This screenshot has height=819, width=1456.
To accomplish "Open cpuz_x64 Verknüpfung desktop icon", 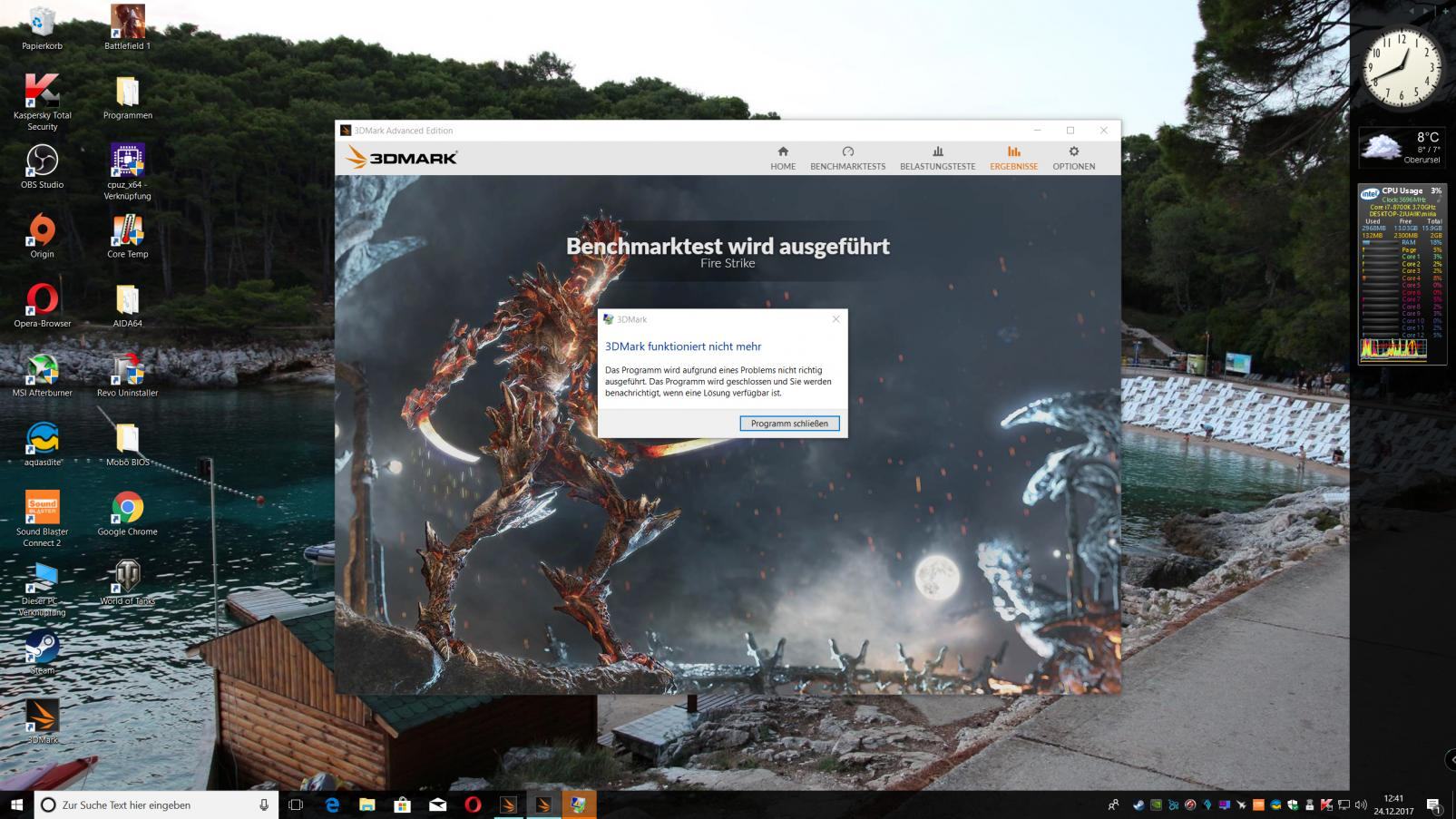I will coord(127,171).
